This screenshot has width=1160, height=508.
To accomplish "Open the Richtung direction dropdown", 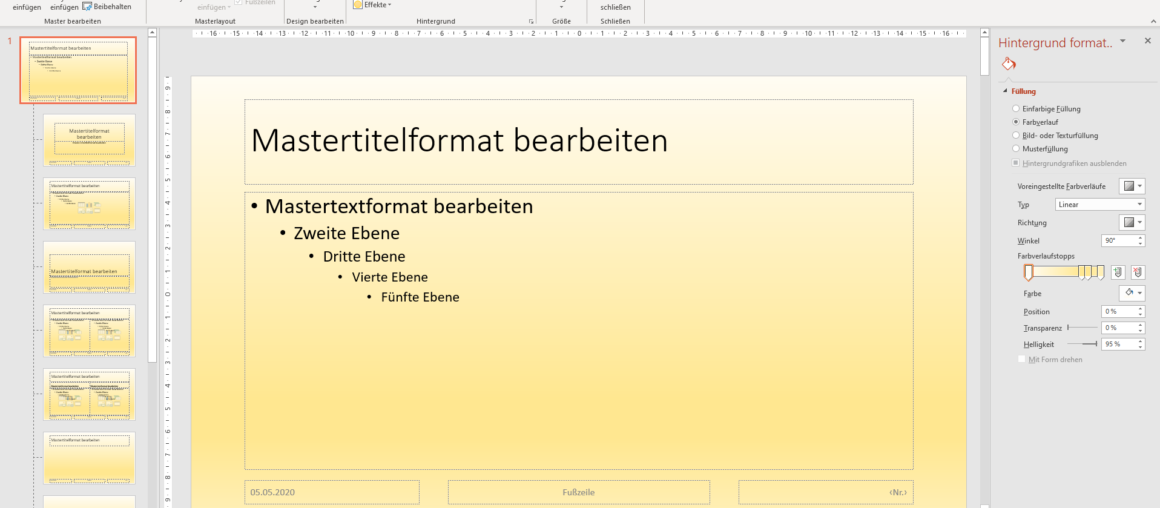I will pos(1132,223).
